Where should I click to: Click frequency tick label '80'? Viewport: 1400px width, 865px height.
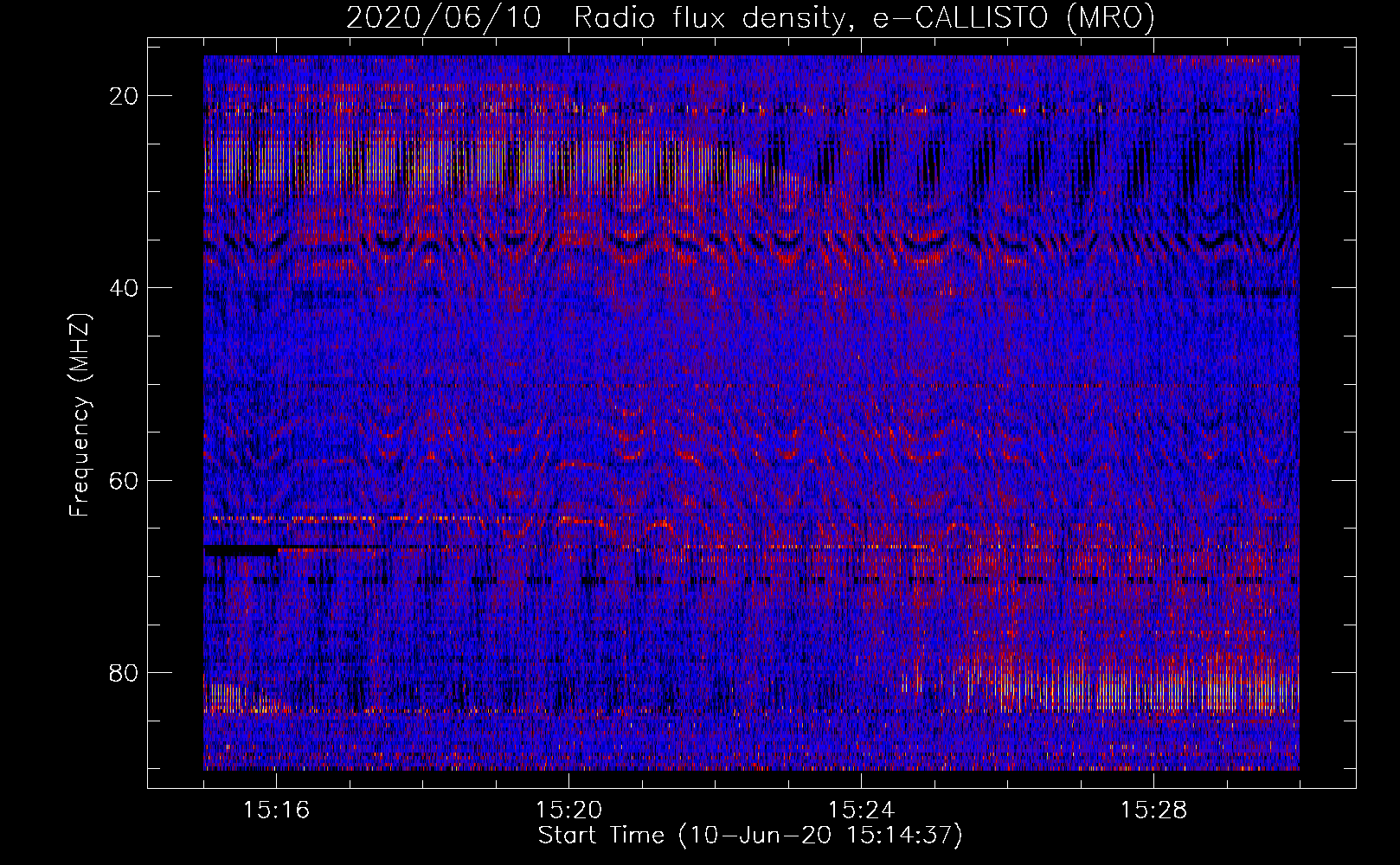125,672
